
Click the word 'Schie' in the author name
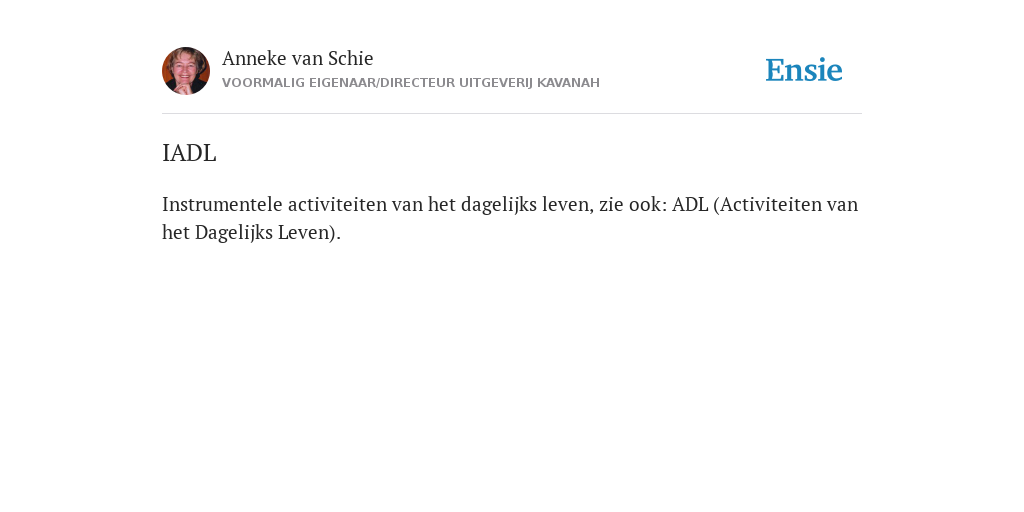pyautogui.click(x=350, y=58)
